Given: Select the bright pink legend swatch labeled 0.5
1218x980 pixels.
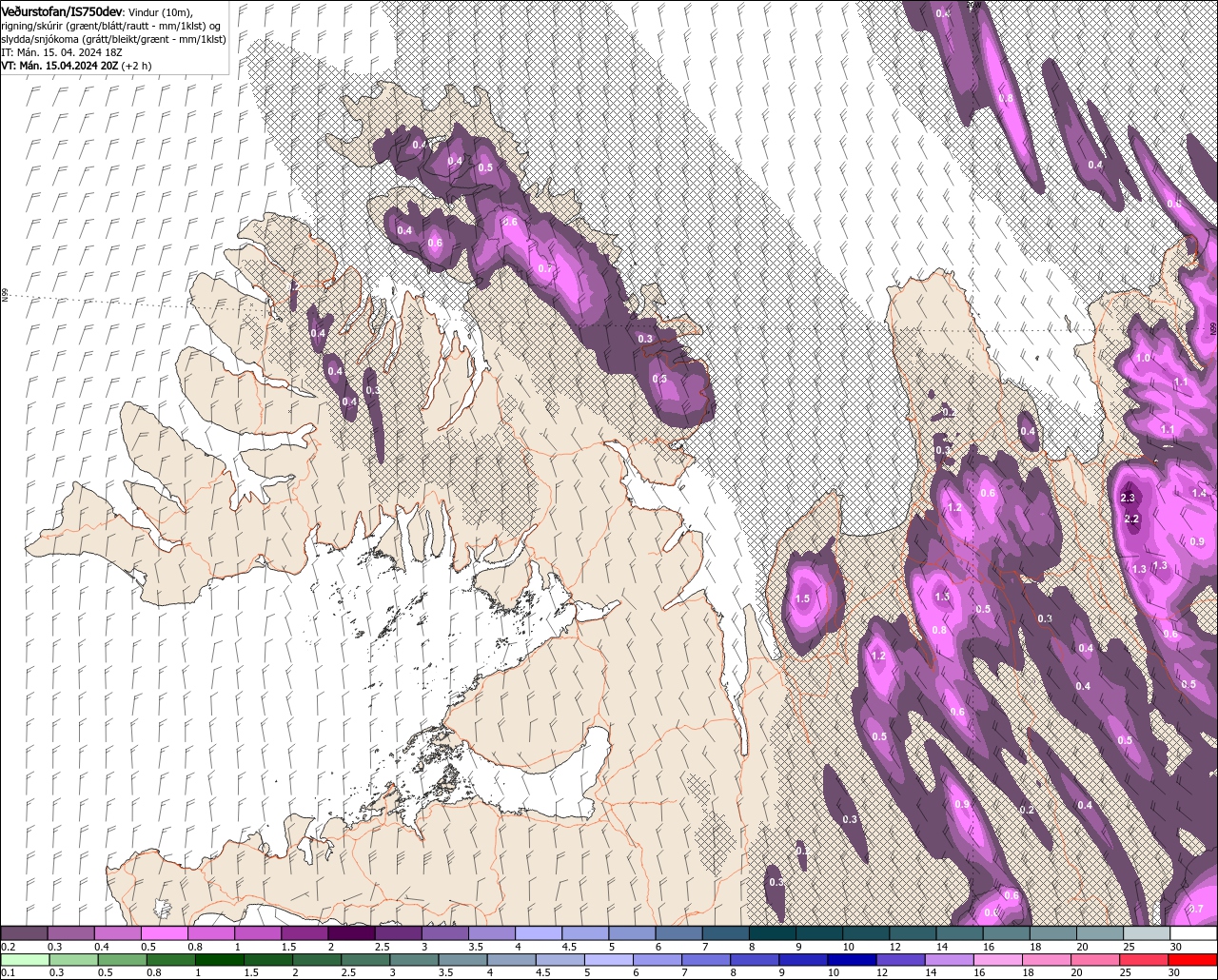Looking at the screenshot, I should 164,933.
